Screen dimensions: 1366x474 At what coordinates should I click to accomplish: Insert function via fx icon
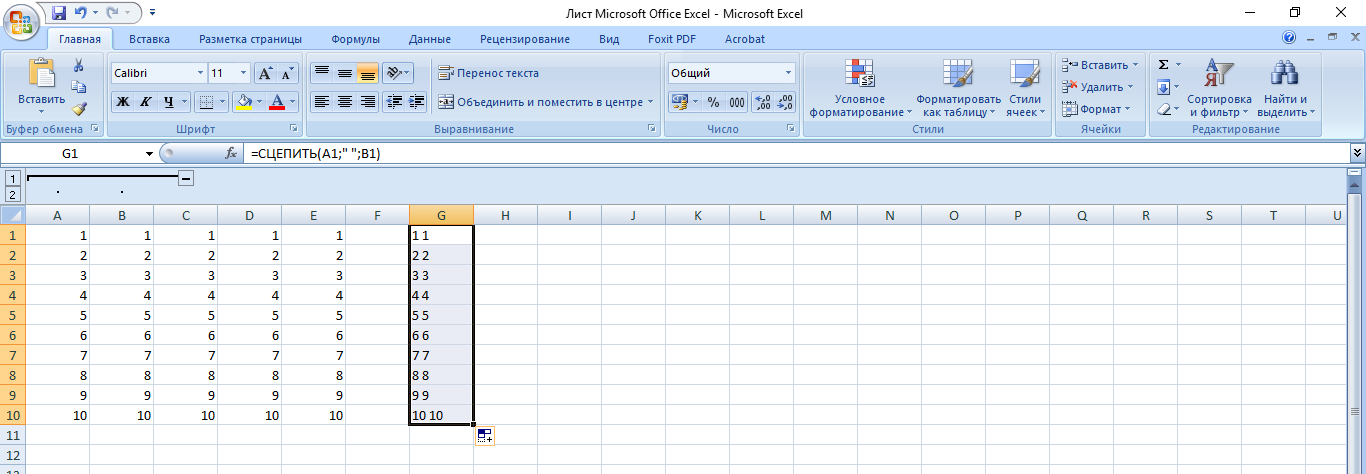point(231,153)
